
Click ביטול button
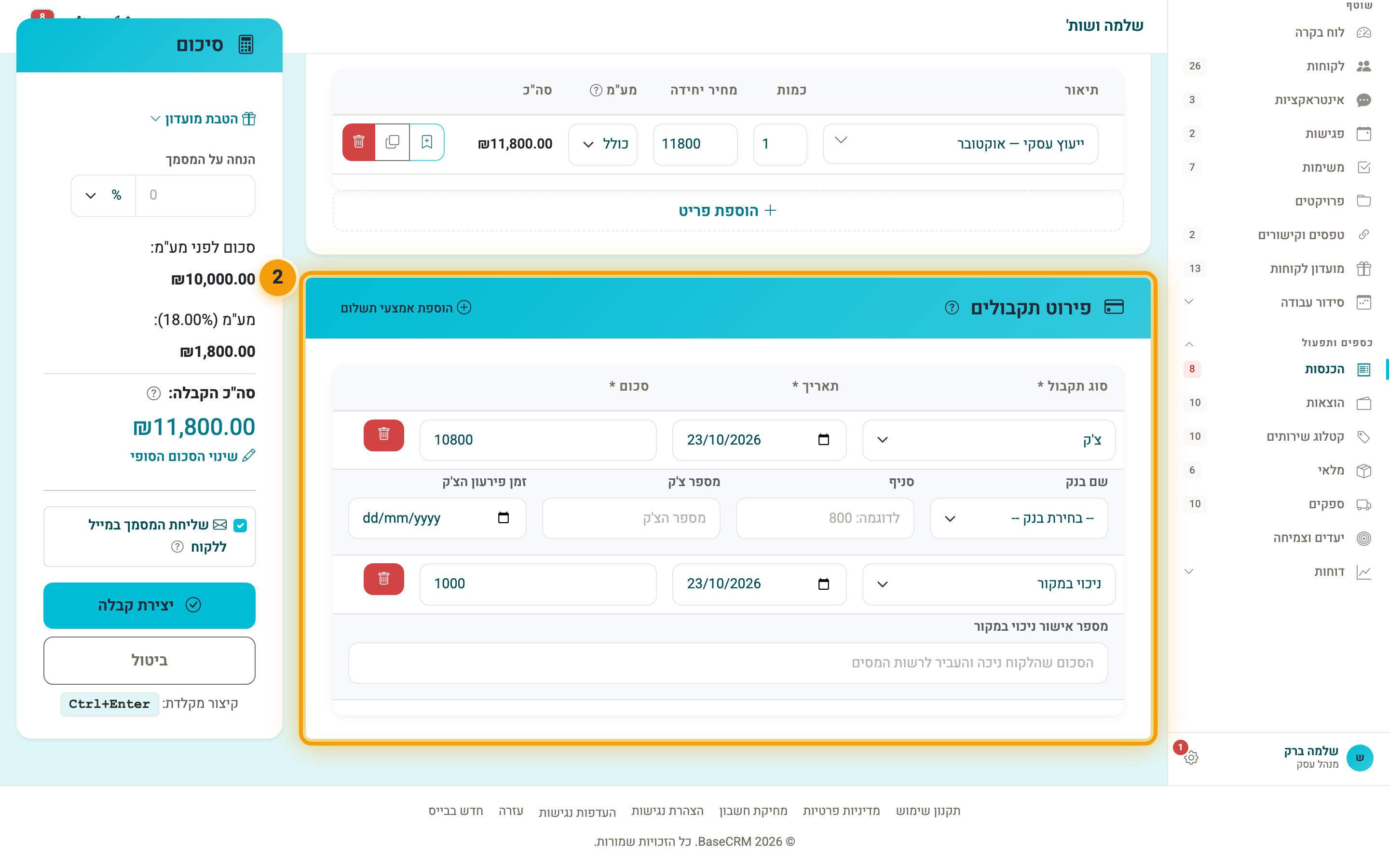pyautogui.click(x=149, y=660)
